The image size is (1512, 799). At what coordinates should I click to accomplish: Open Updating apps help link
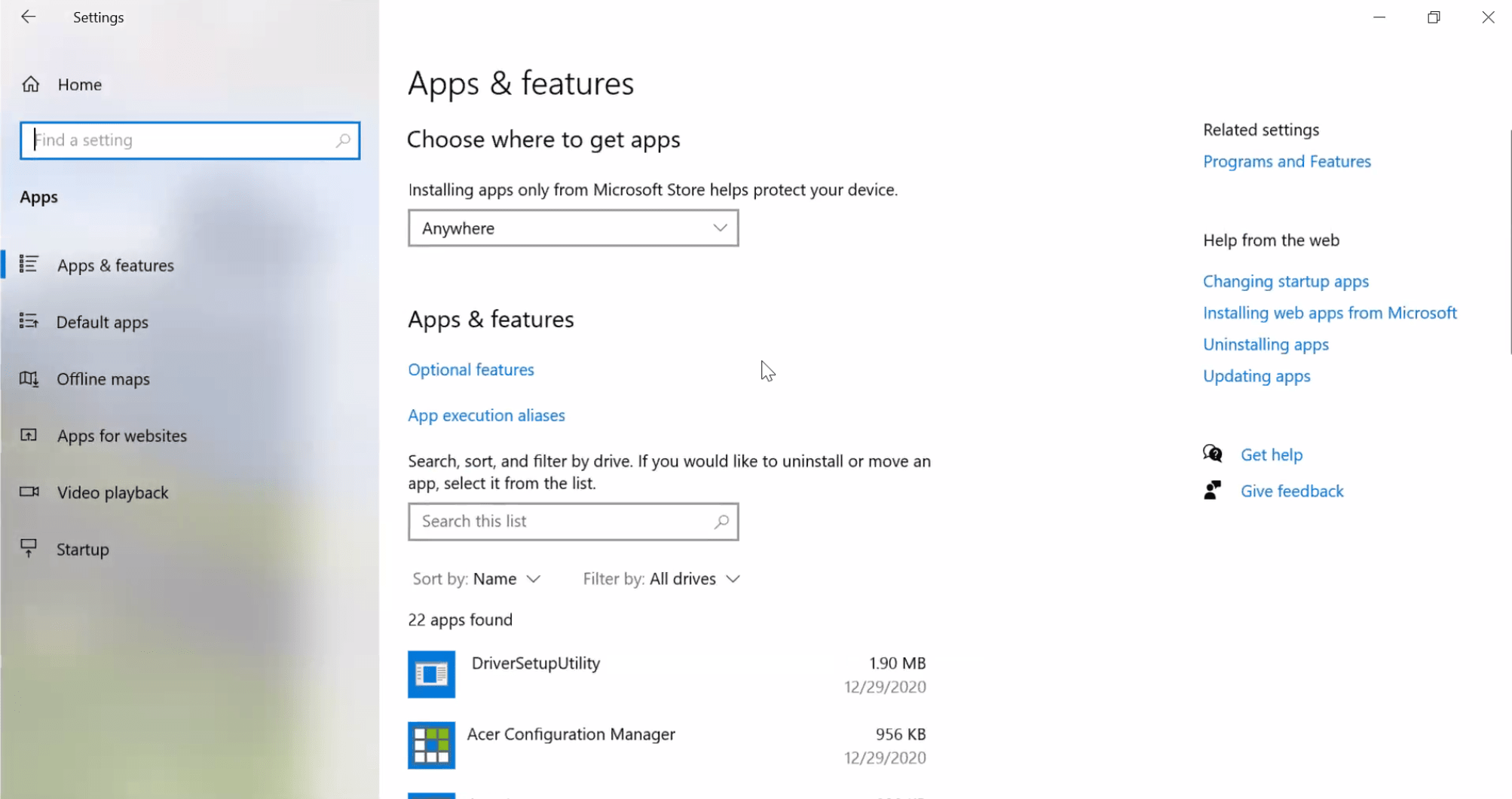coord(1256,376)
